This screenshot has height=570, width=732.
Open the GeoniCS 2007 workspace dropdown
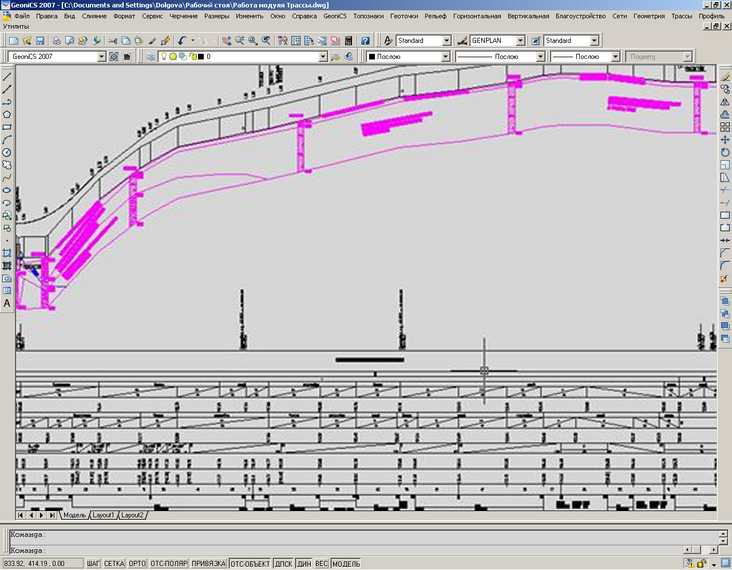pyautogui.click(x=101, y=56)
